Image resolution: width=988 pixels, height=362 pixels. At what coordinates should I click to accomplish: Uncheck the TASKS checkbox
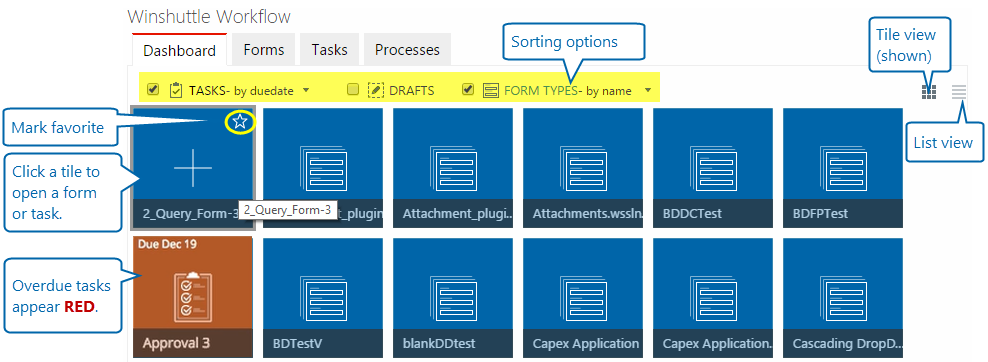(x=152, y=89)
